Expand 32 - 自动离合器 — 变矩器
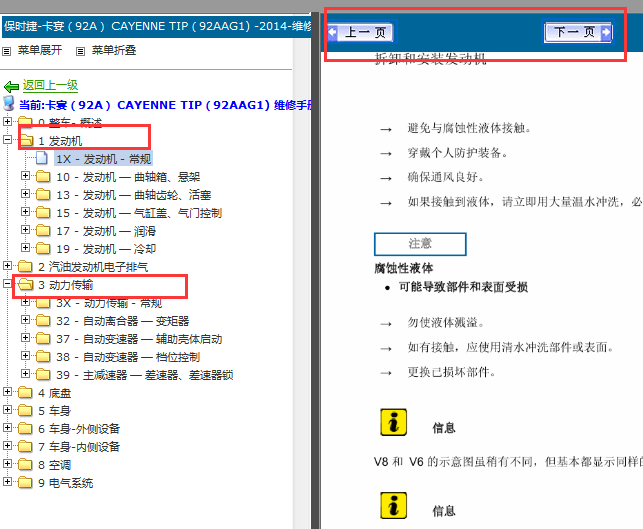643x529 pixels. [x=25, y=319]
